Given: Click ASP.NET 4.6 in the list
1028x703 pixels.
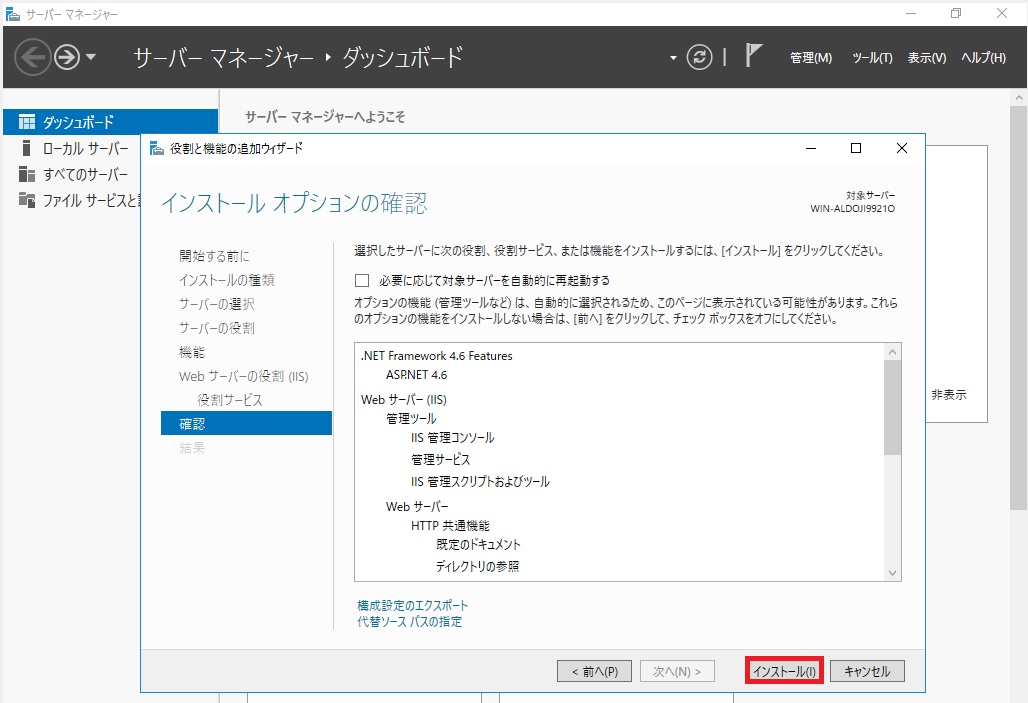Looking at the screenshot, I should pyautogui.click(x=416, y=375).
